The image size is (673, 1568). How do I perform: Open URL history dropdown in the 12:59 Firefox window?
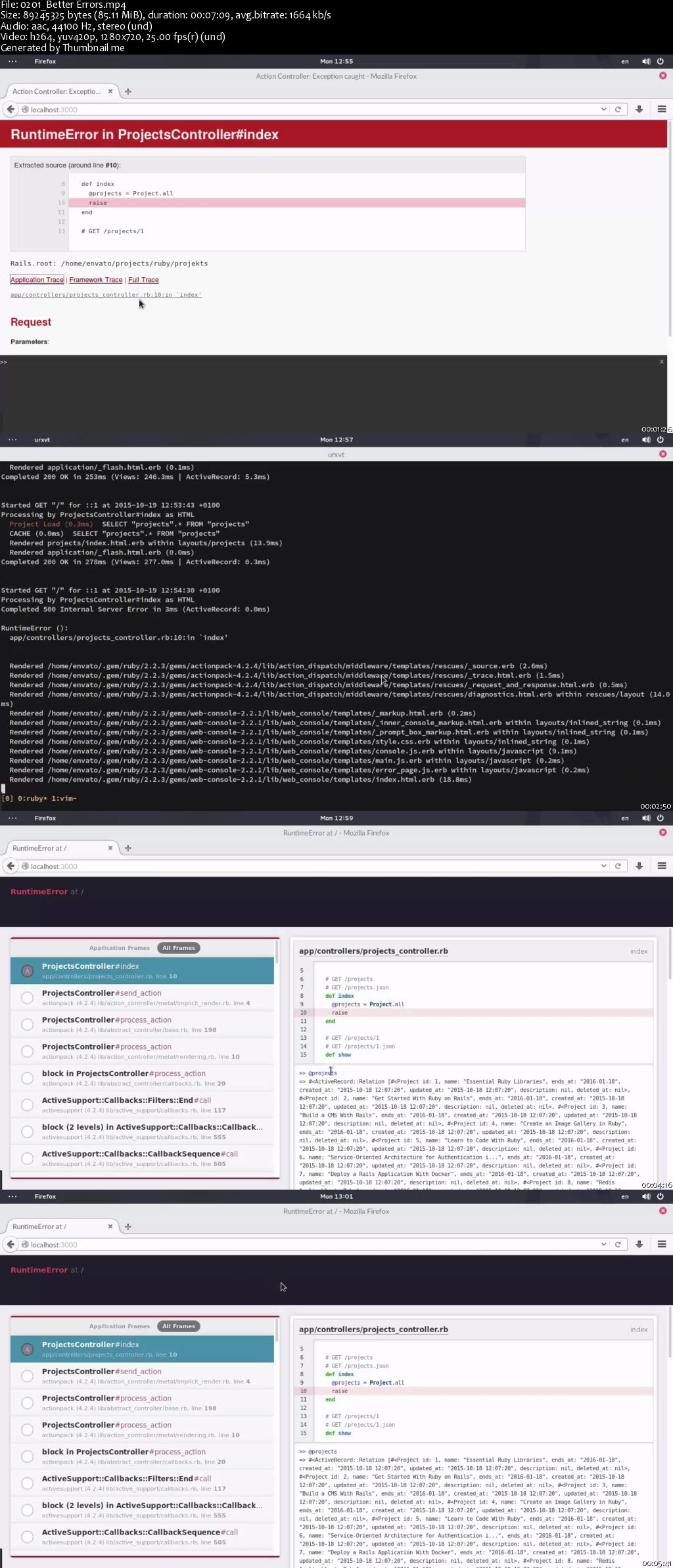point(603,866)
